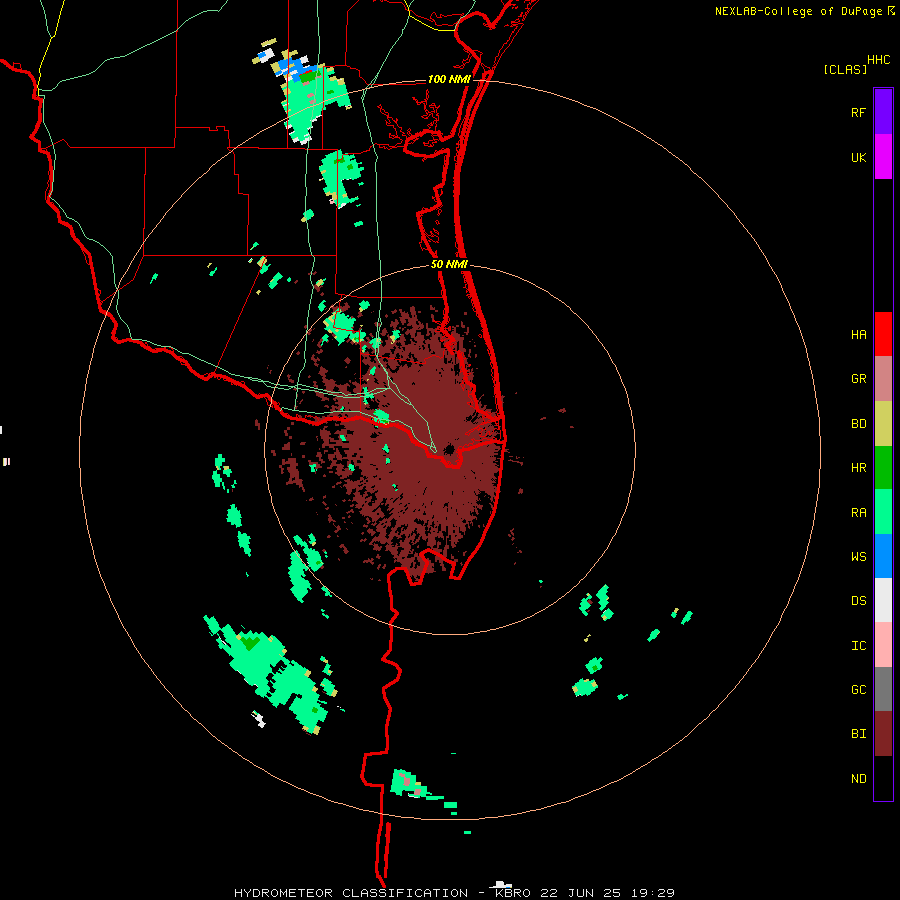This screenshot has height=900, width=900.
Task: Click the light green RA legend swatch
Action: point(883,512)
